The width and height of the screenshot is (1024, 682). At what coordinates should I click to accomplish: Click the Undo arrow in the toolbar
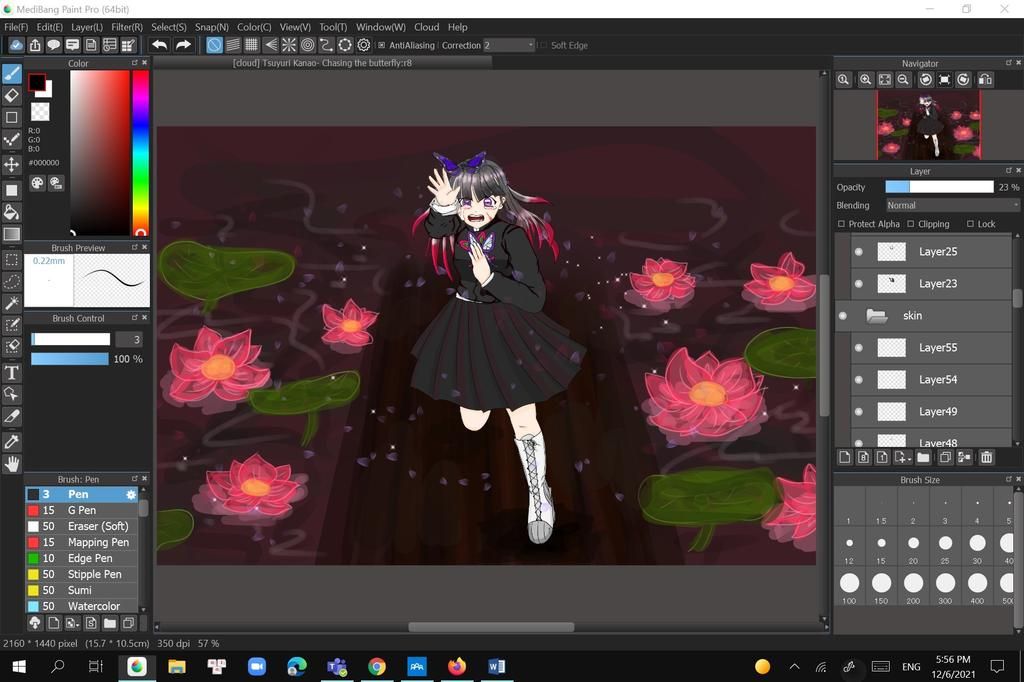(x=159, y=45)
